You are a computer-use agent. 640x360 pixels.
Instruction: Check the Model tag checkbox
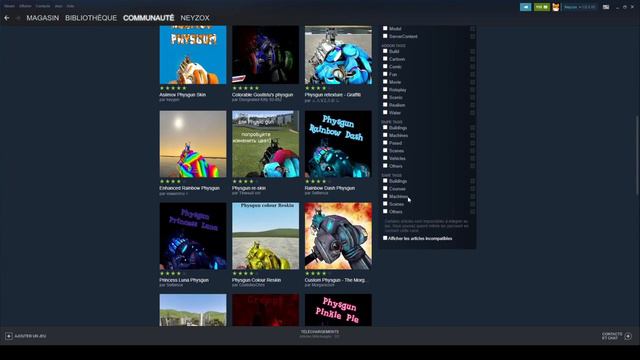coord(385,28)
